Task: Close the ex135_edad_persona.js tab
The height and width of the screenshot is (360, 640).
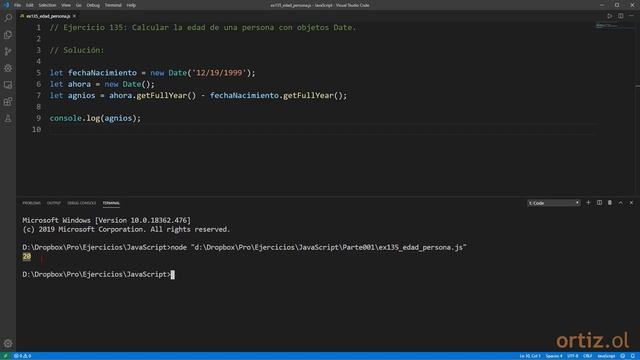Action: click(x=74, y=16)
